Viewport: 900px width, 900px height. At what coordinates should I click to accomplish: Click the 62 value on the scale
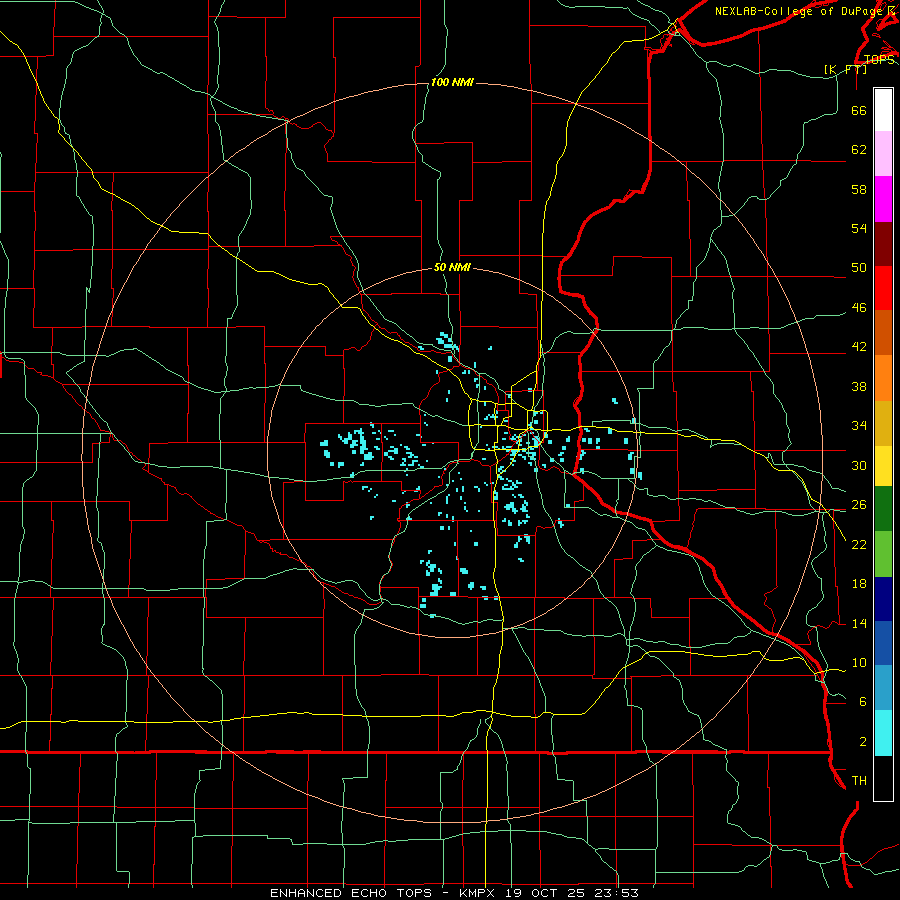[x=859, y=150]
